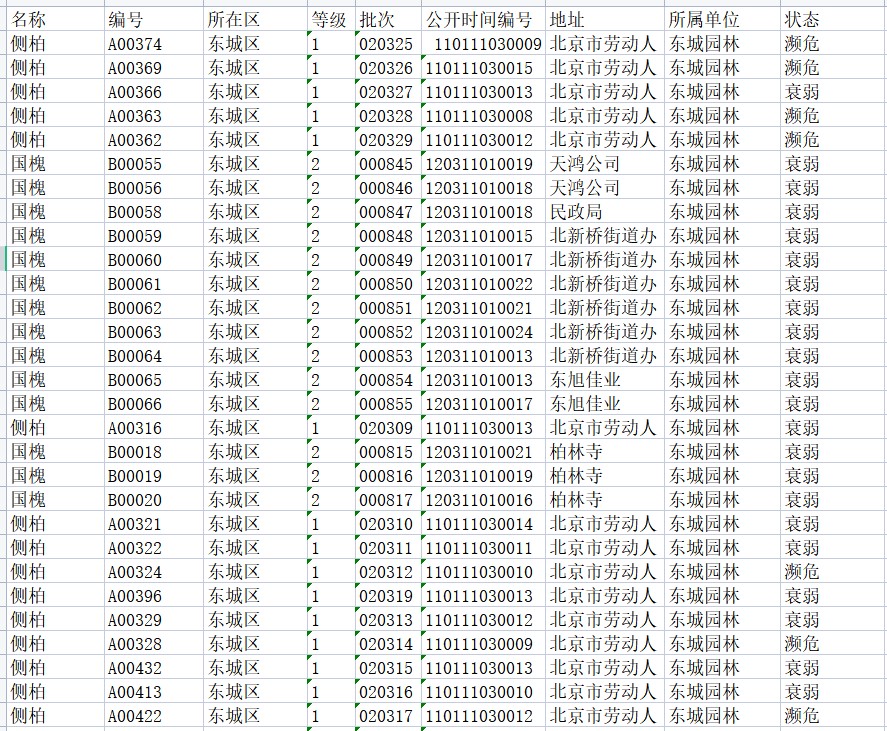Select the 状态 header cell
Viewport: 887px width, 731px height.
click(802, 20)
